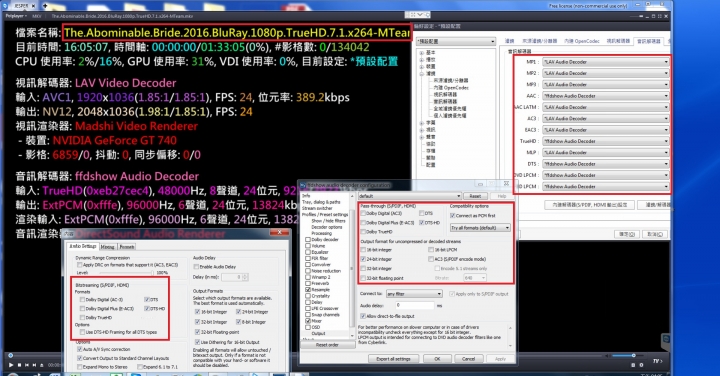Click the Reset order button
Image resolution: width=720 pixels, height=376 pixels.
327,345
